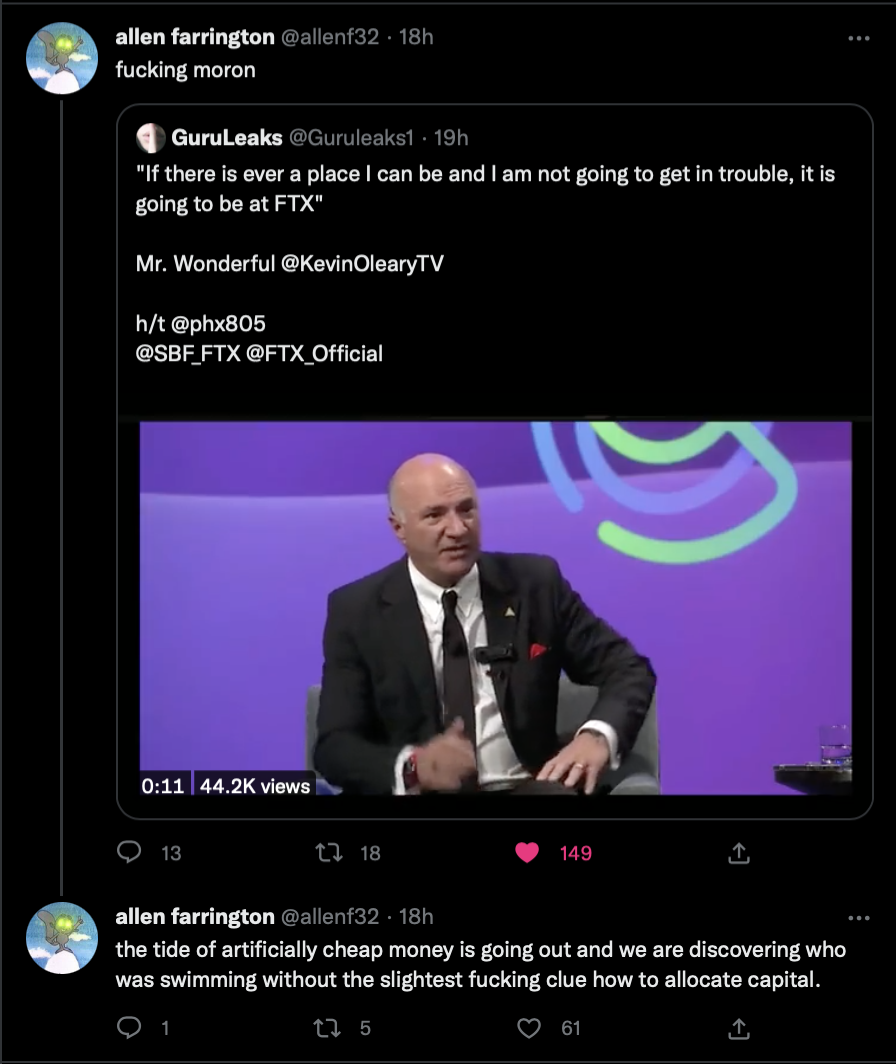896x1064 pixels.
Task: Like the second tweet with 61 likes
Action: 527,1028
